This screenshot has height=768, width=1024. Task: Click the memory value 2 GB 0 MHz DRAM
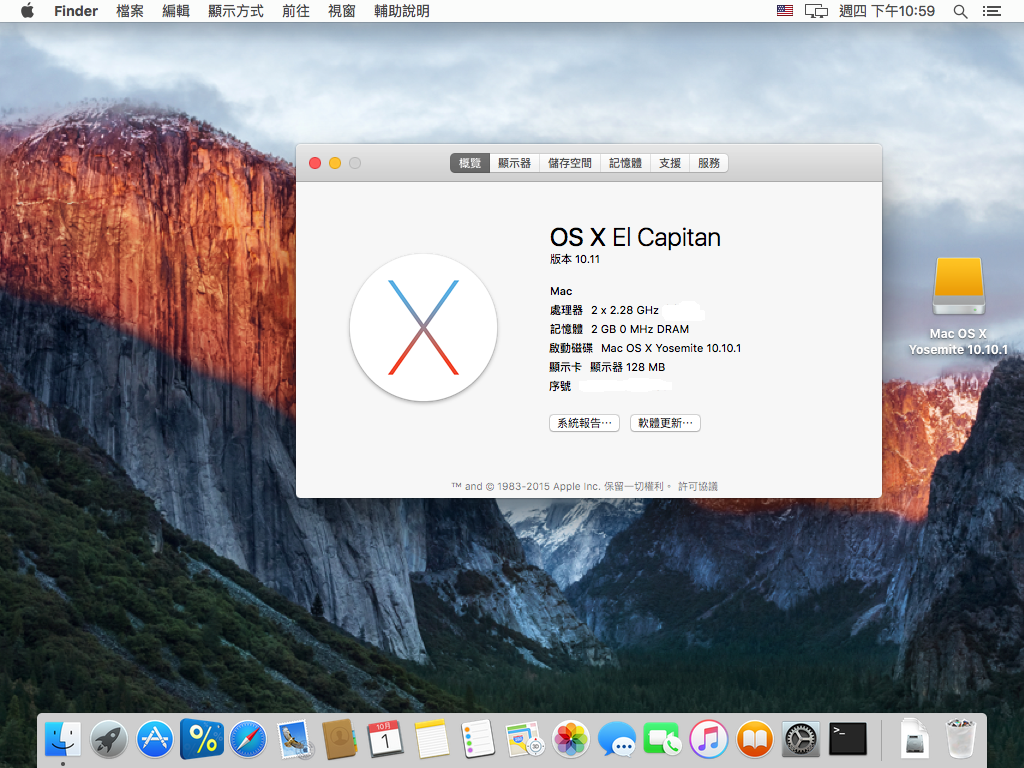(x=640, y=329)
